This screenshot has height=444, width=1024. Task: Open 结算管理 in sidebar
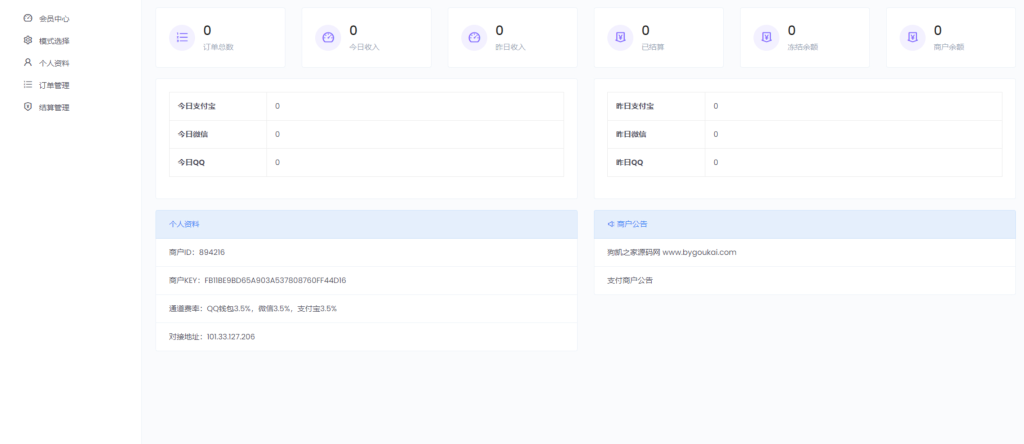54,108
